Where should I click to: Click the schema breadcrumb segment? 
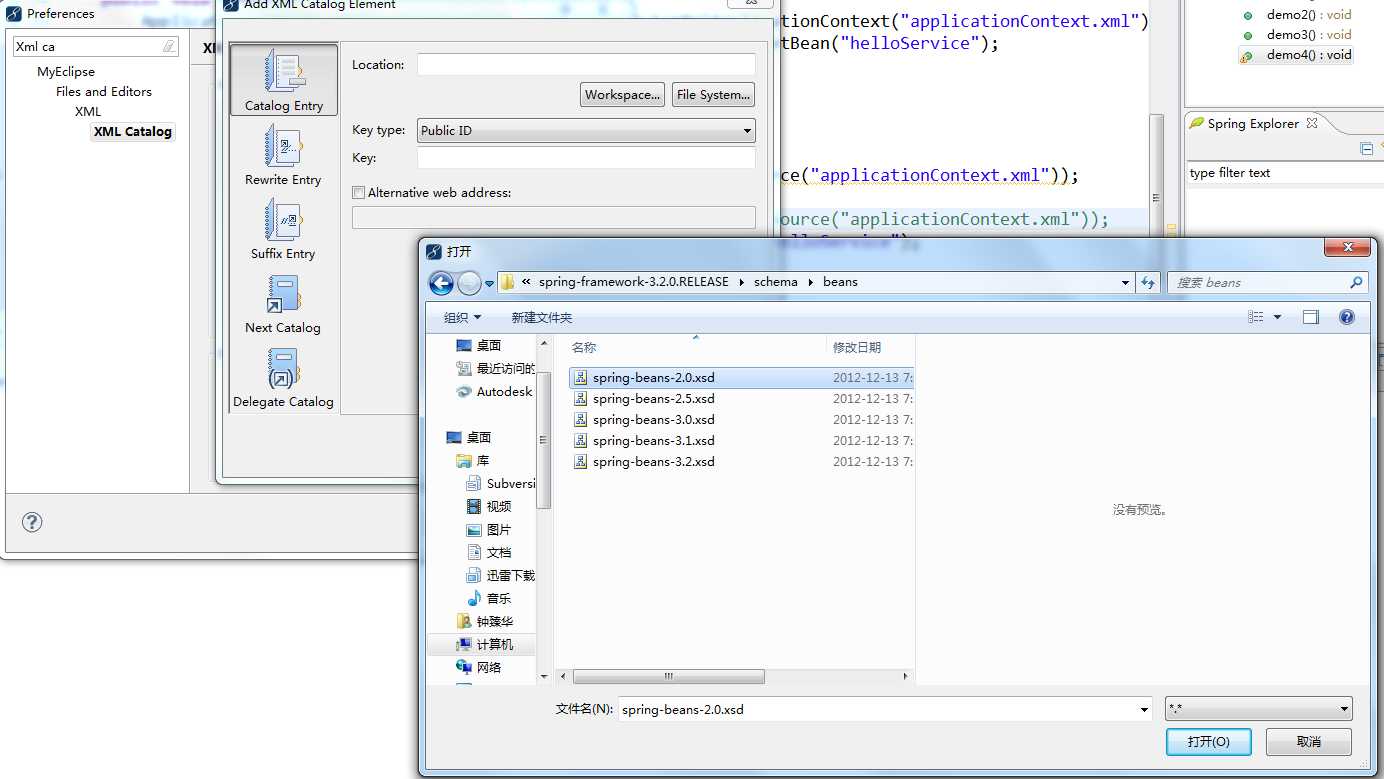(x=776, y=282)
